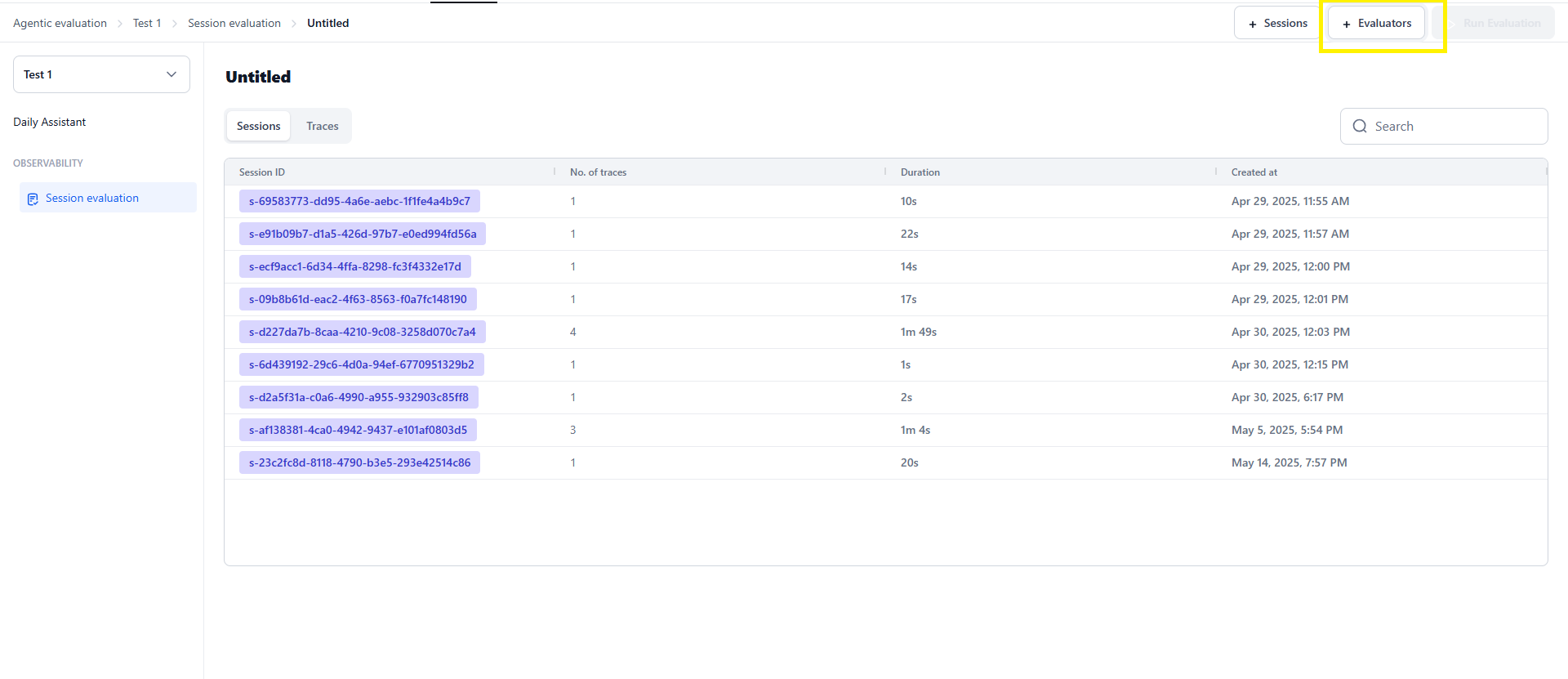This screenshot has height=679, width=1568.
Task: Sort by the Duration column header
Action: pos(920,172)
